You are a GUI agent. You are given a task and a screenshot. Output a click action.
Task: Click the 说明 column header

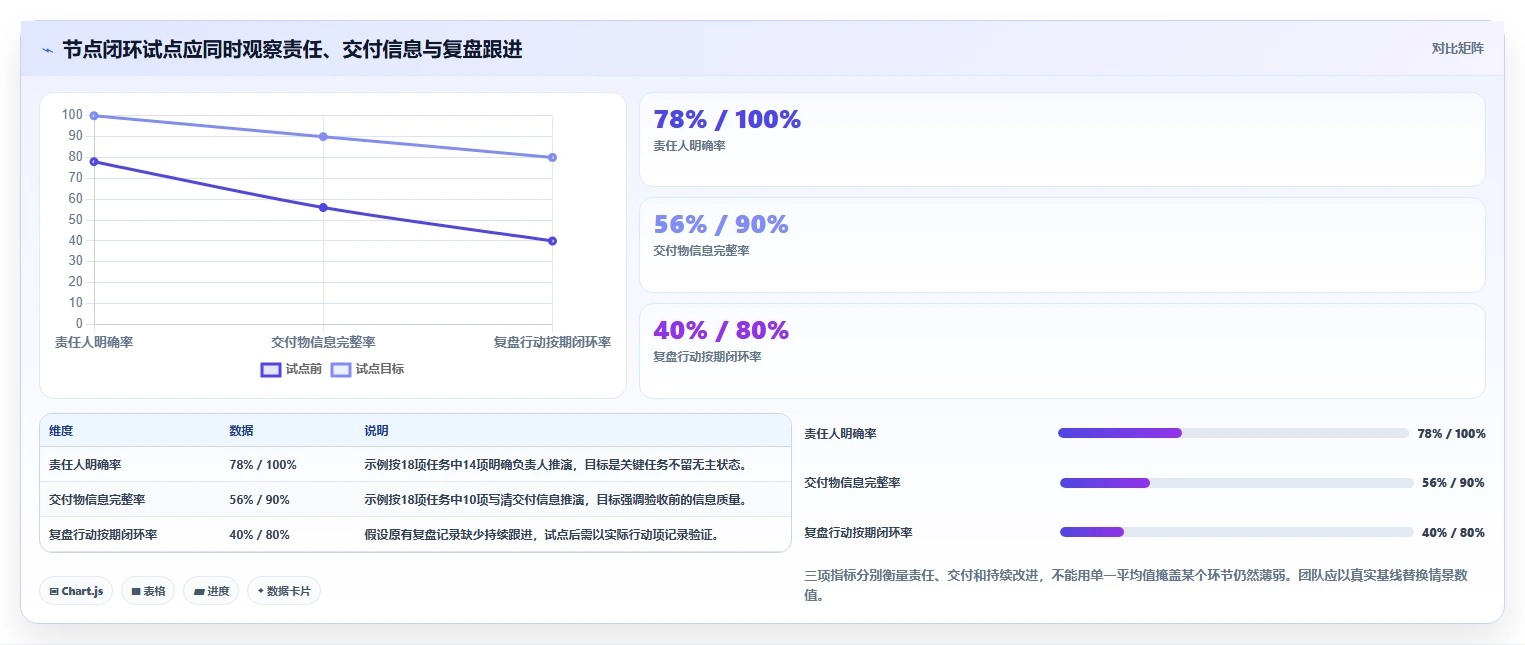376,431
